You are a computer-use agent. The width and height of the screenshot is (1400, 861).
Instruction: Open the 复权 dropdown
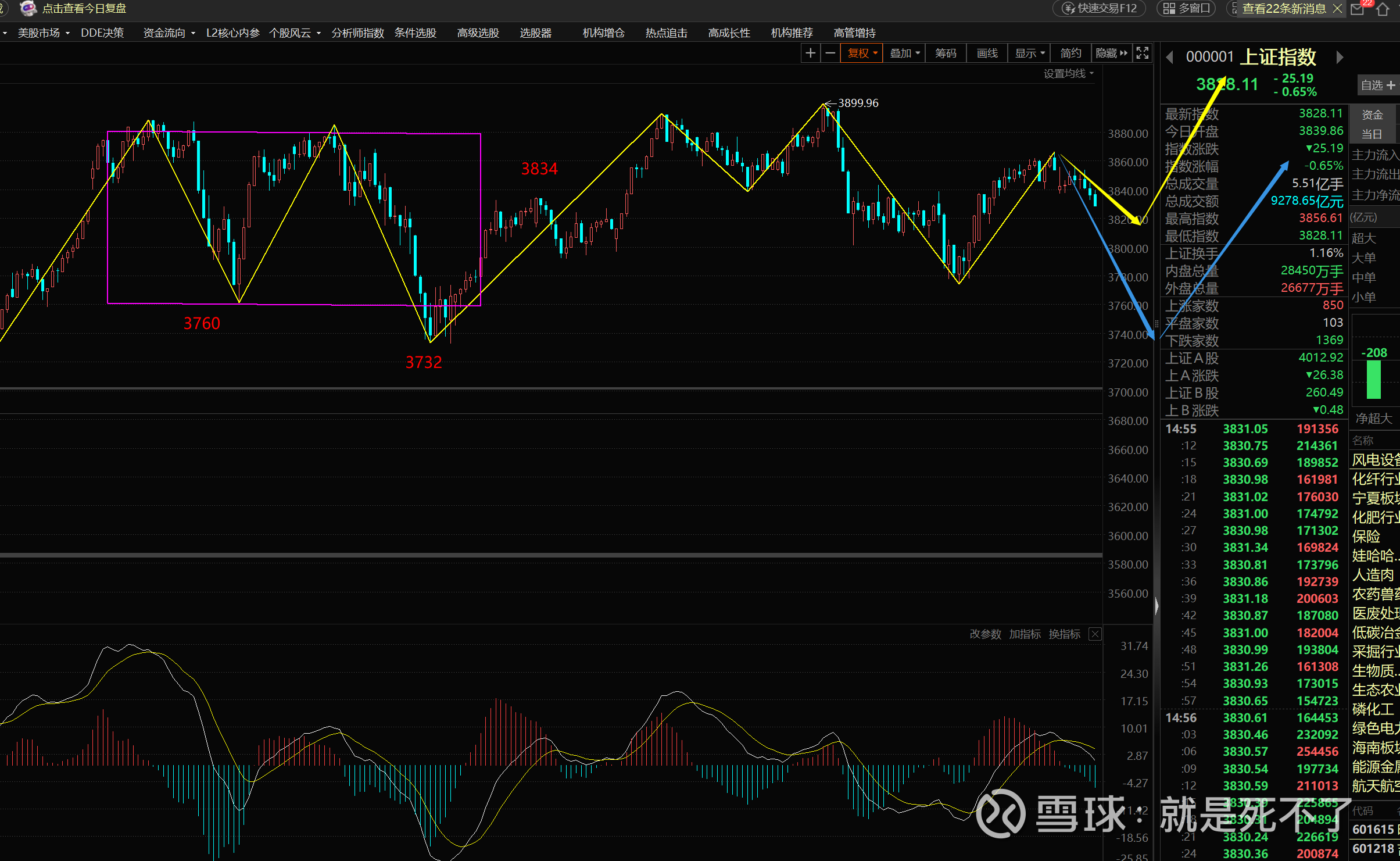click(862, 53)
